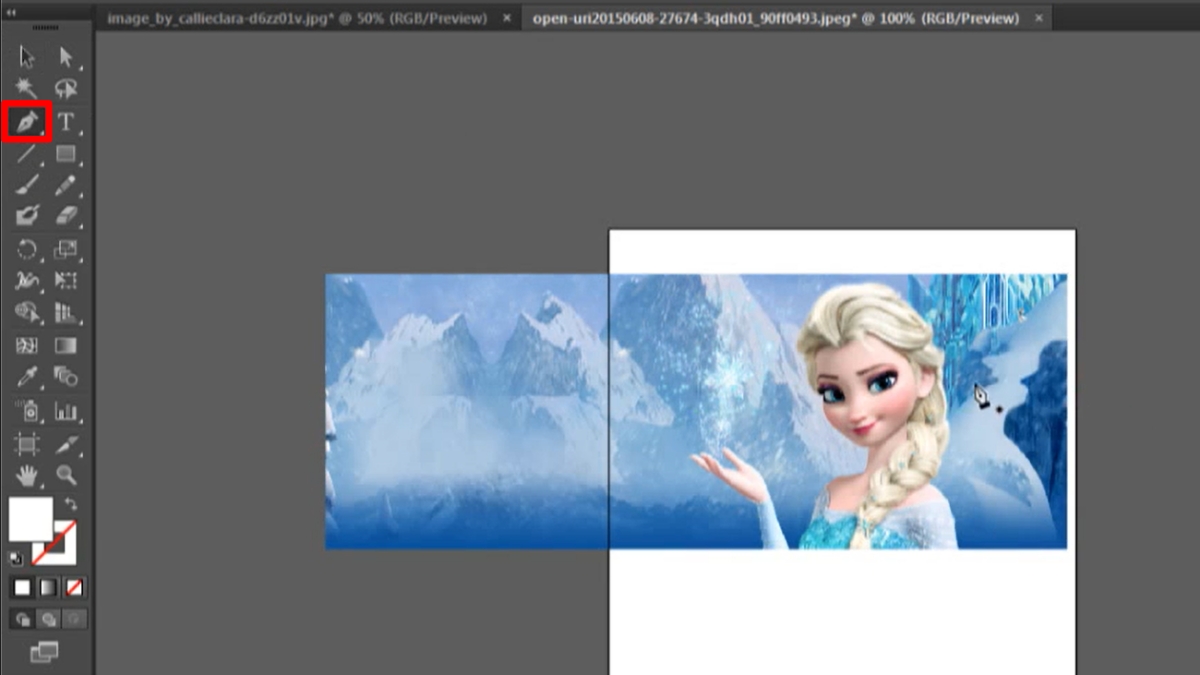1200x675 pixels.
Task: Select the Selection tool black arrow
Action: [27, 58]
